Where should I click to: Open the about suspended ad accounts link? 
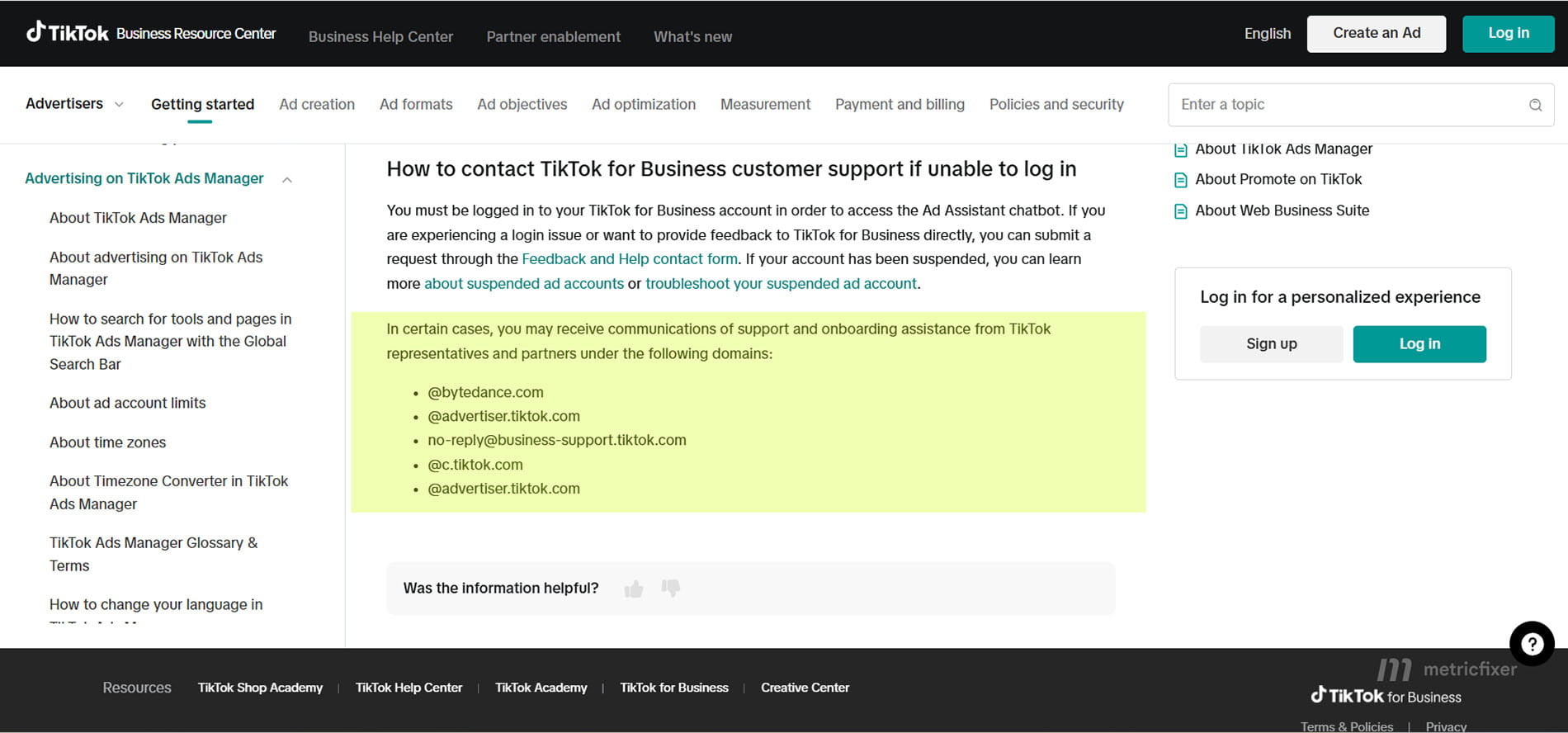(524, 284)
